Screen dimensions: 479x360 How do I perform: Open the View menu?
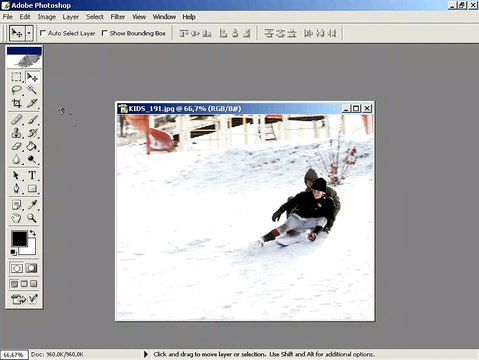[x=139, y=17]
